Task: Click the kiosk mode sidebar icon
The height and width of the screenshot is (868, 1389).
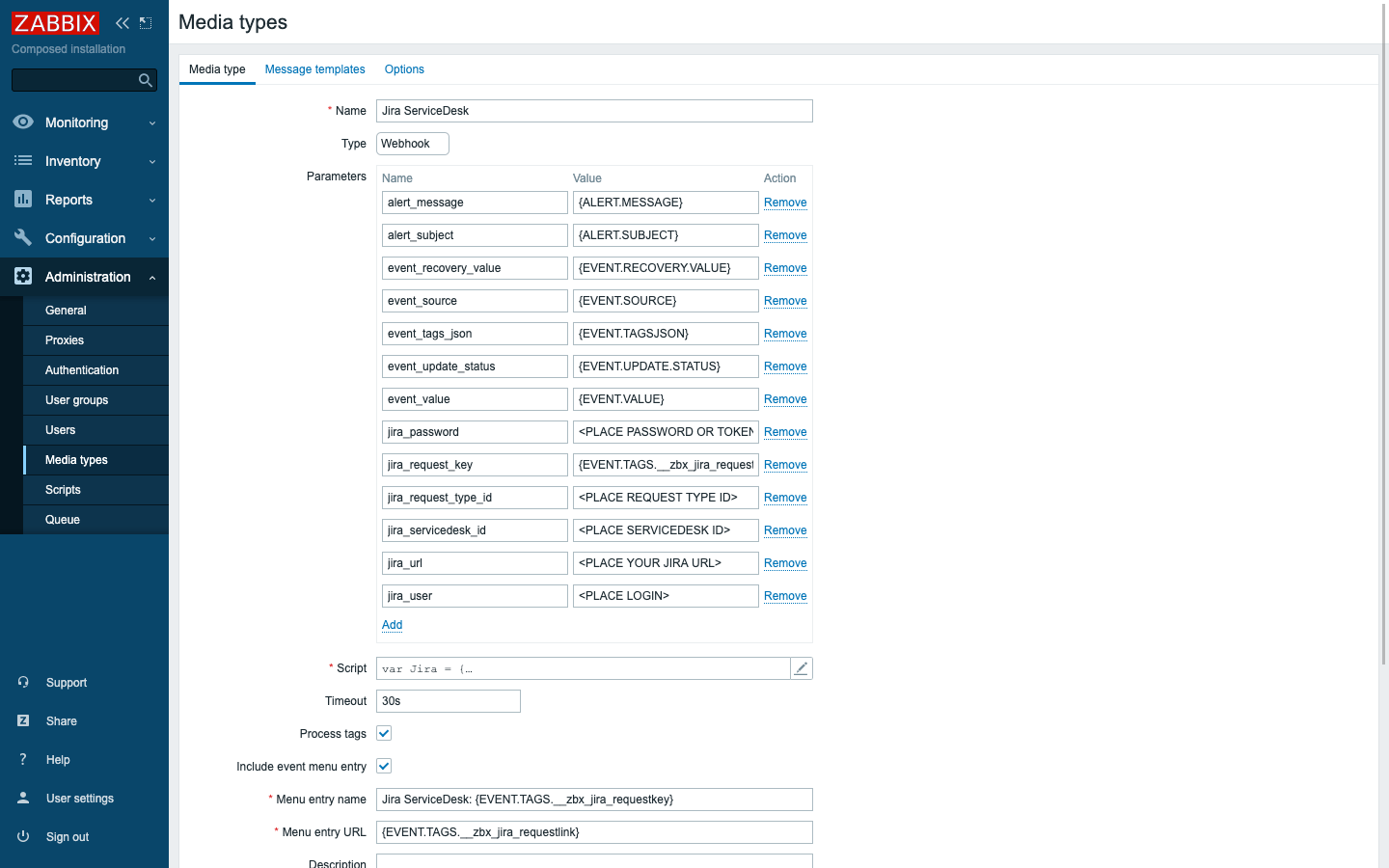Action: [146, 23]
